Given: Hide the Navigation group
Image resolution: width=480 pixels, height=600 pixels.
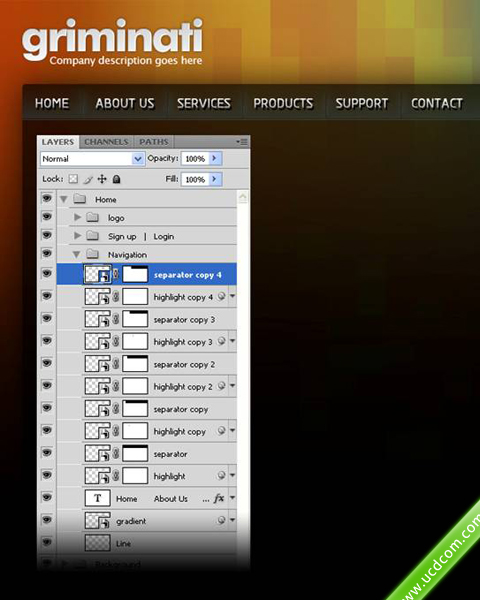Looking at the screenshot, I should coord(47,253).
